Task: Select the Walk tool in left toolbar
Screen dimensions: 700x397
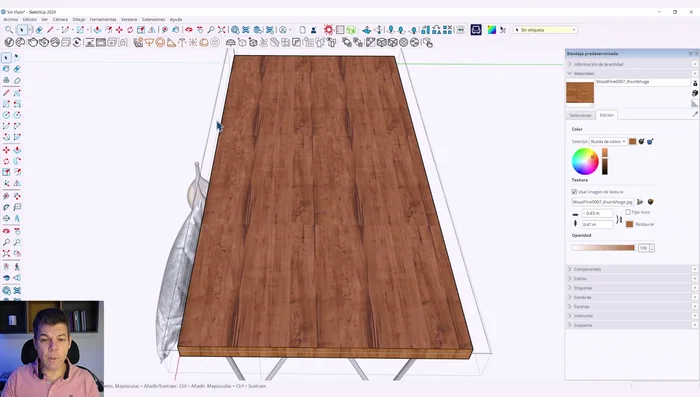Action: [17, 267]
